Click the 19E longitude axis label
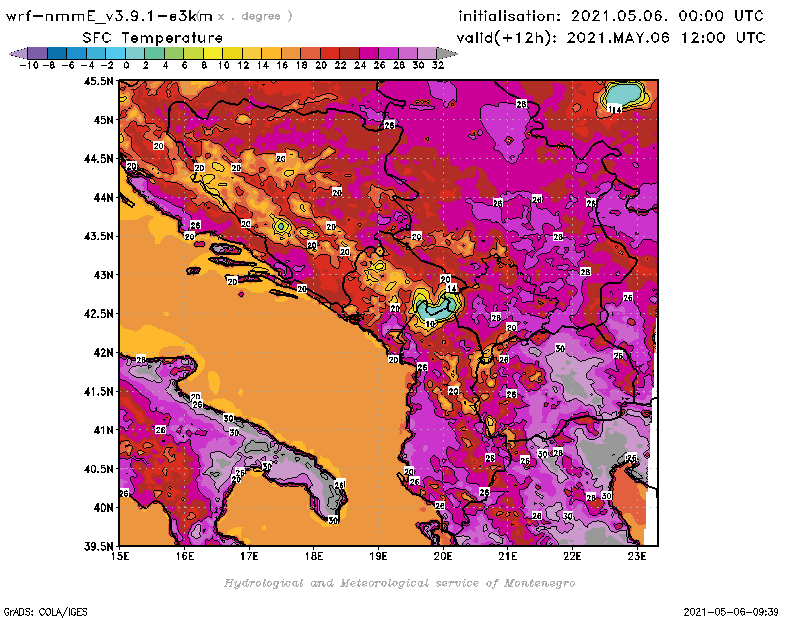This screenshot has height=618, width=800. [x=379, y=554]
